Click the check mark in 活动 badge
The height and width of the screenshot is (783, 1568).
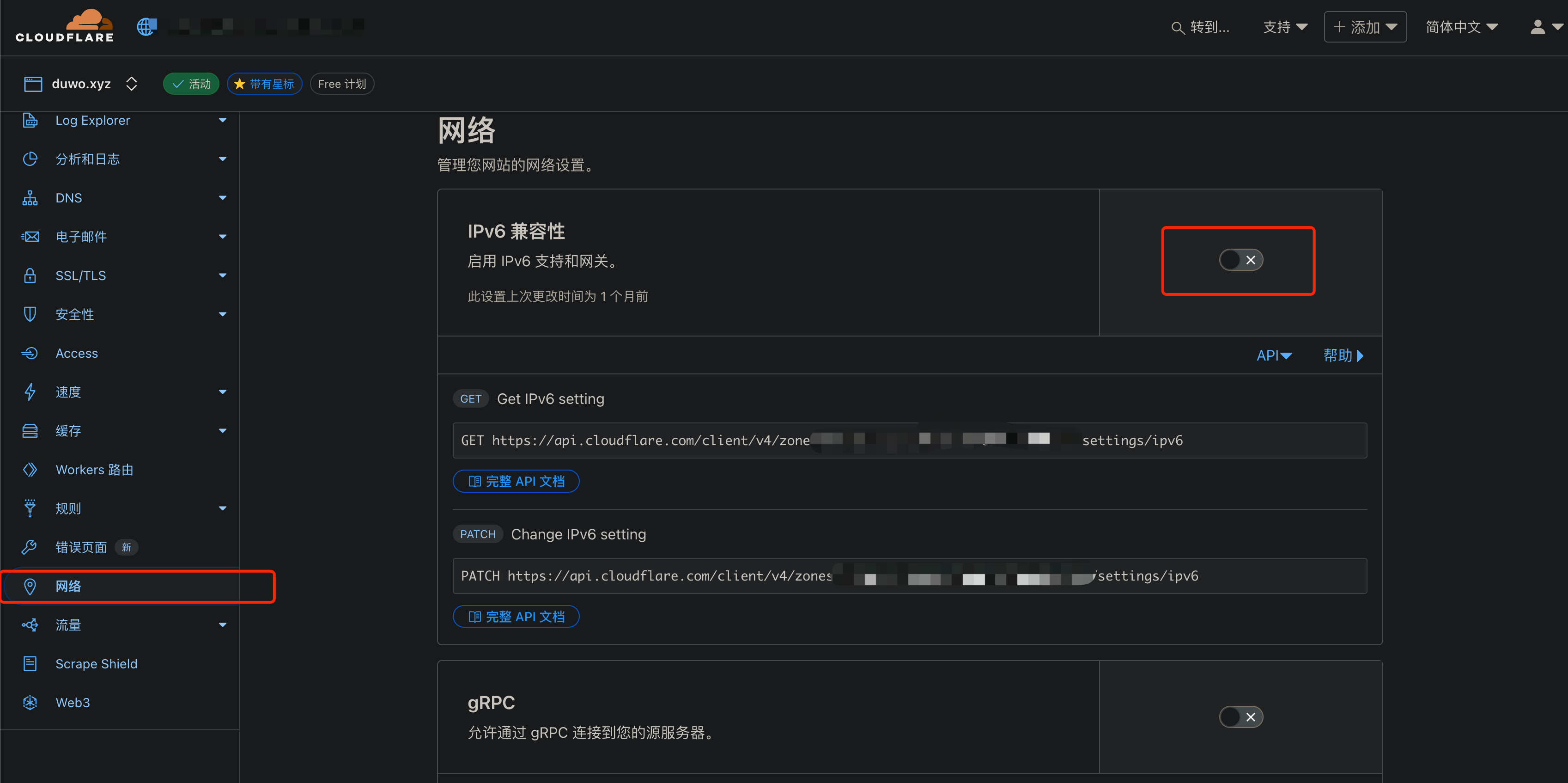pyautogui.click(x=178, y=84)
